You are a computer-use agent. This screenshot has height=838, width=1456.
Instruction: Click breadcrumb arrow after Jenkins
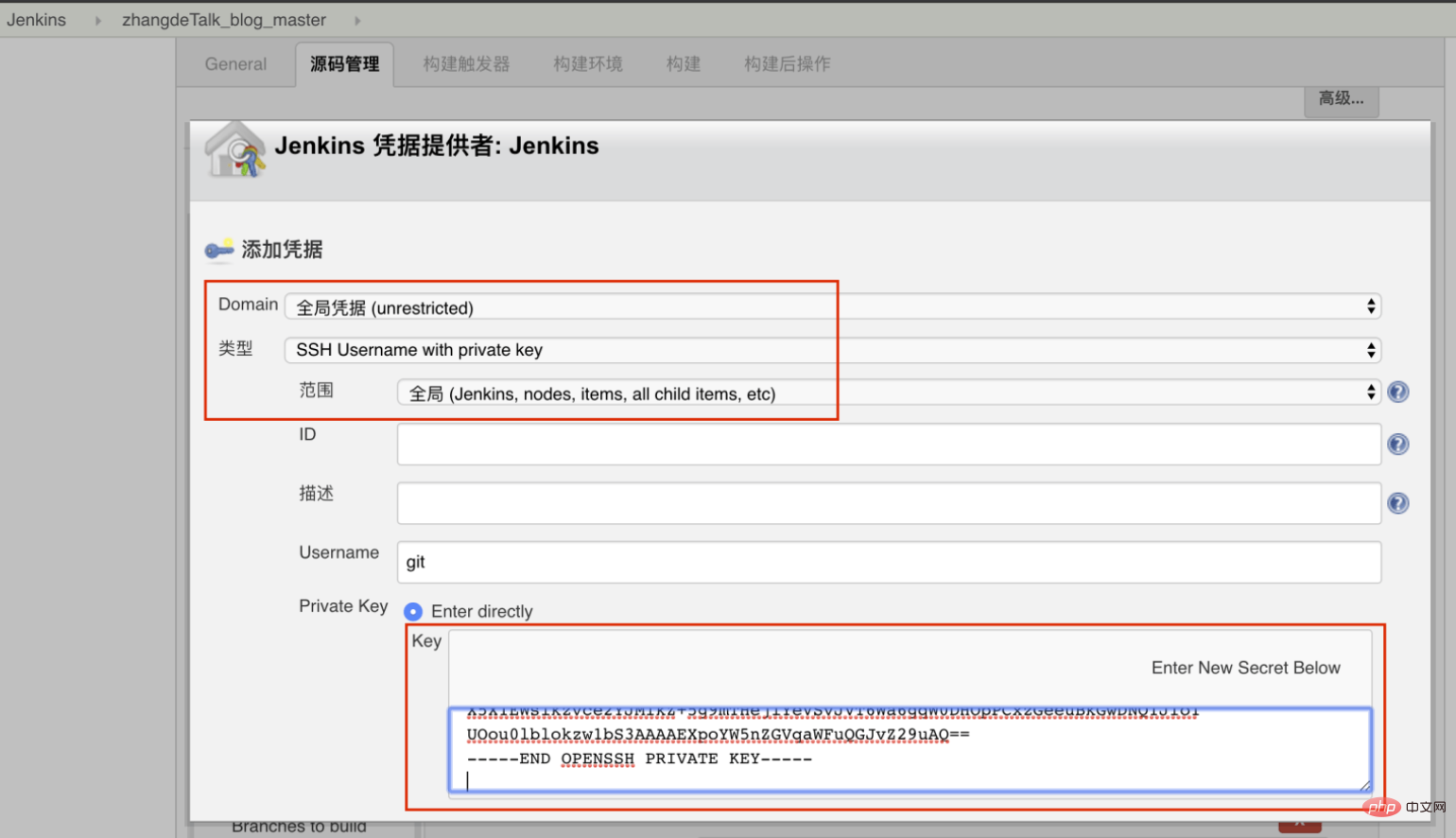(x=97, y=20)
